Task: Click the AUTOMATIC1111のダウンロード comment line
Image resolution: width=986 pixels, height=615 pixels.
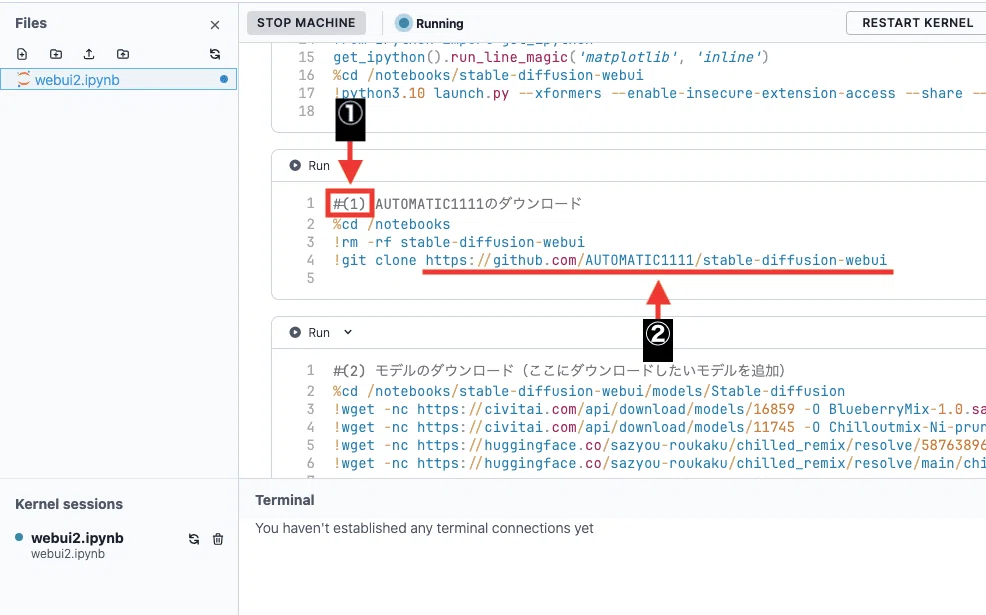Action: point(457,204)
